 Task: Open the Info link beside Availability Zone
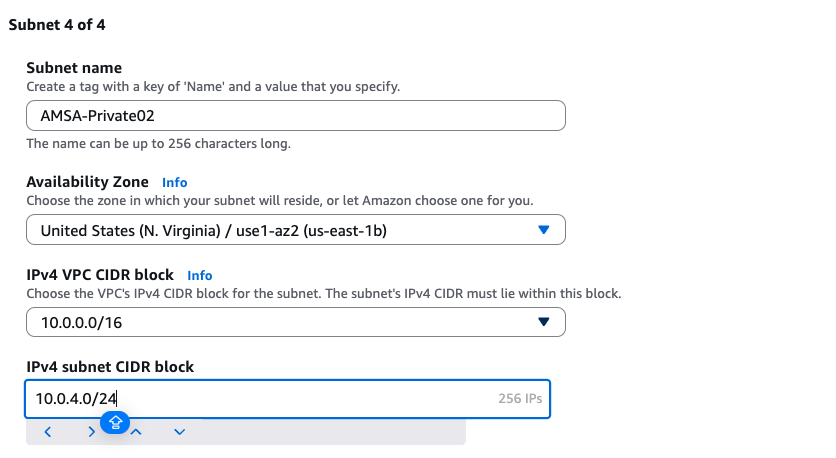[x=174, y=183]
